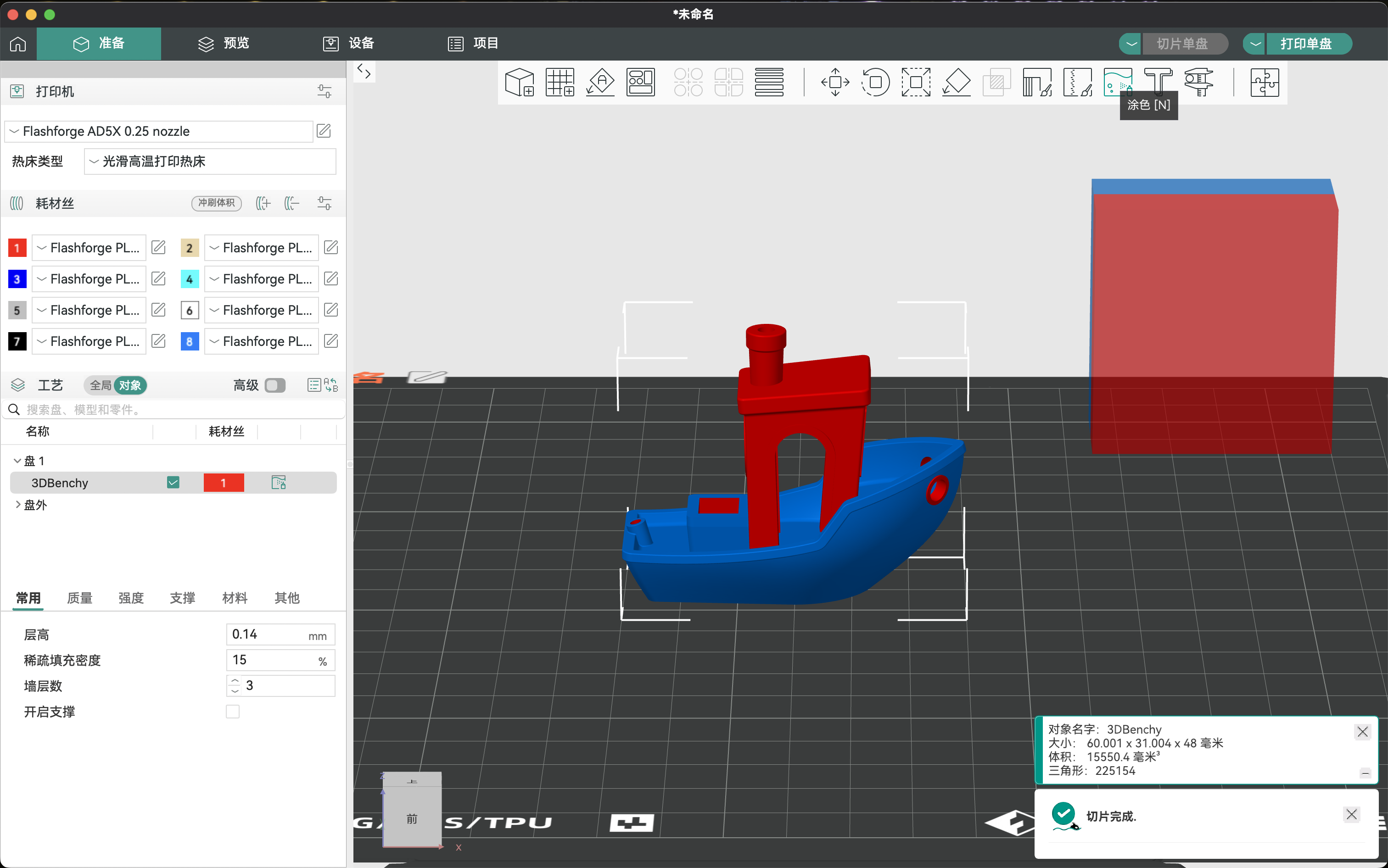Screen dimensions: 1388x868
Task: Open the print plate dropdown arrow
Action: point(1255,44)
